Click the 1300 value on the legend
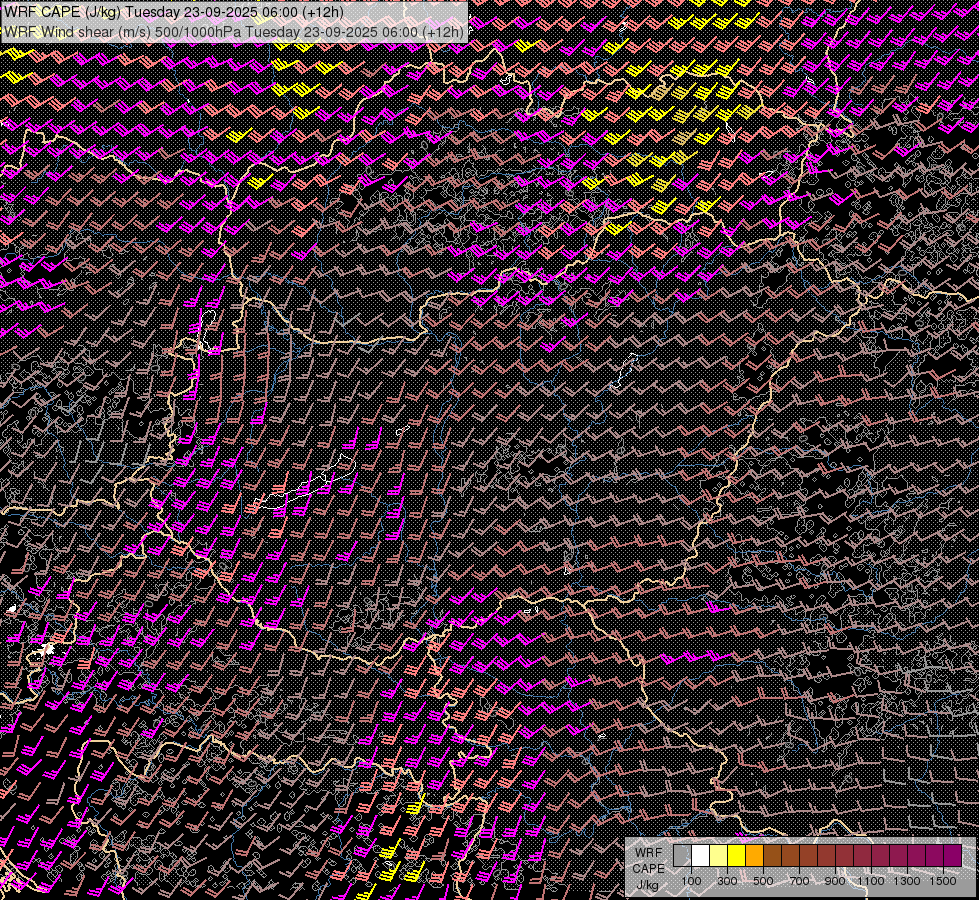 click(x=907, y=881)
